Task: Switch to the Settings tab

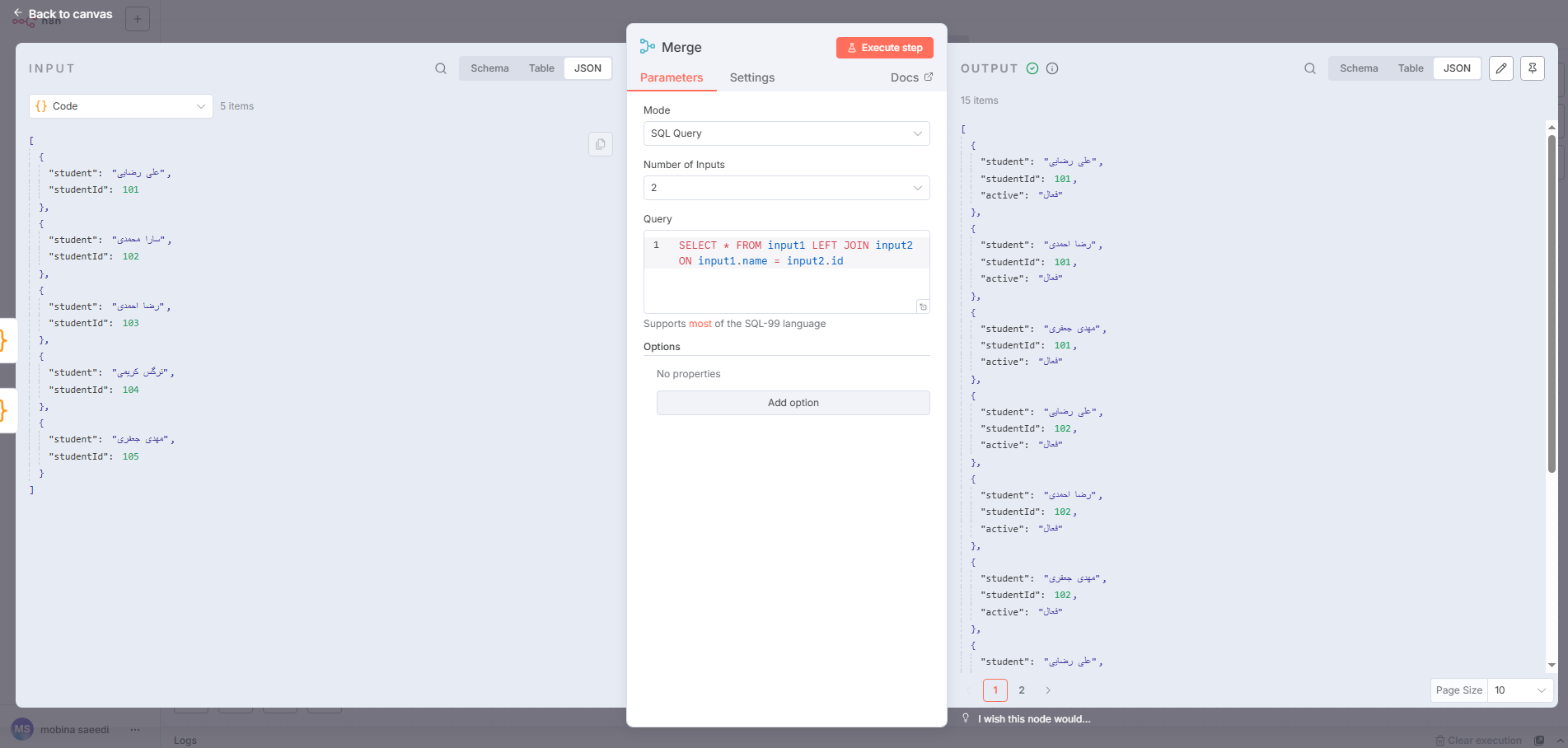Action: [751, 77]
